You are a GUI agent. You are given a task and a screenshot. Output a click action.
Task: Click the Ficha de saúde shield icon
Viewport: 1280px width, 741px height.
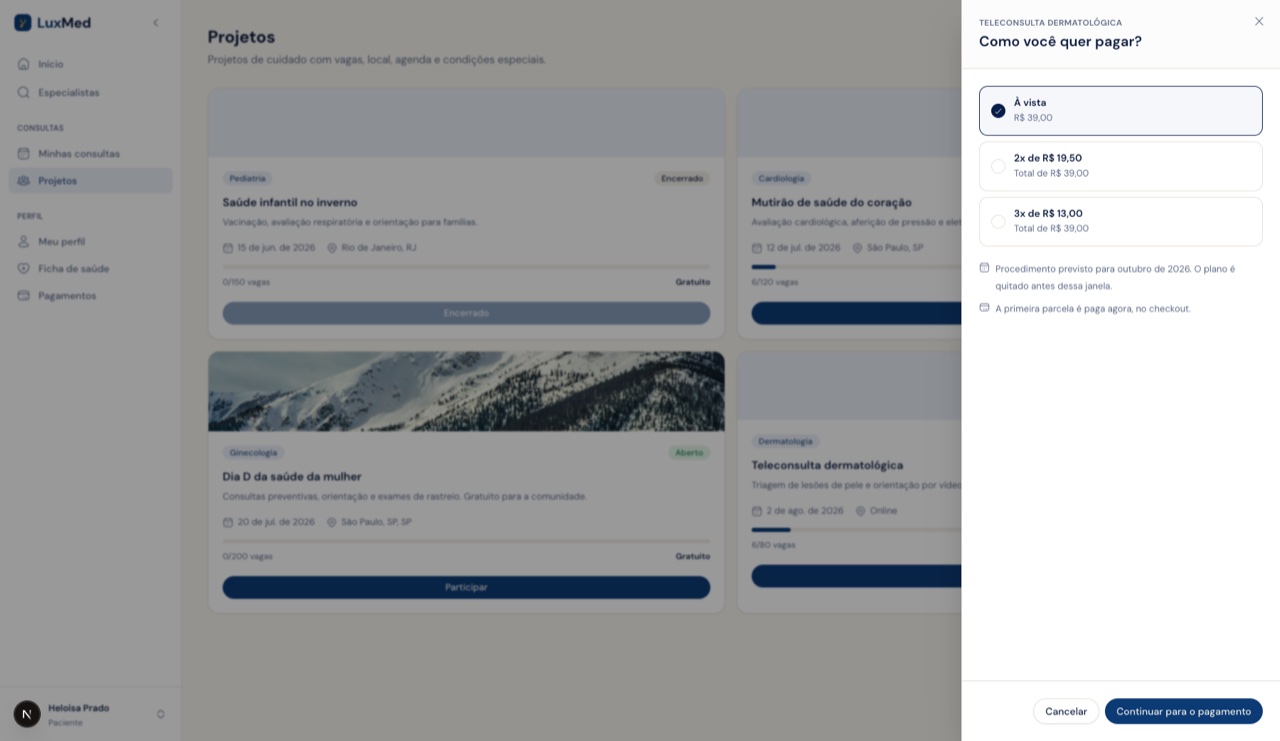tap(24, 268)
